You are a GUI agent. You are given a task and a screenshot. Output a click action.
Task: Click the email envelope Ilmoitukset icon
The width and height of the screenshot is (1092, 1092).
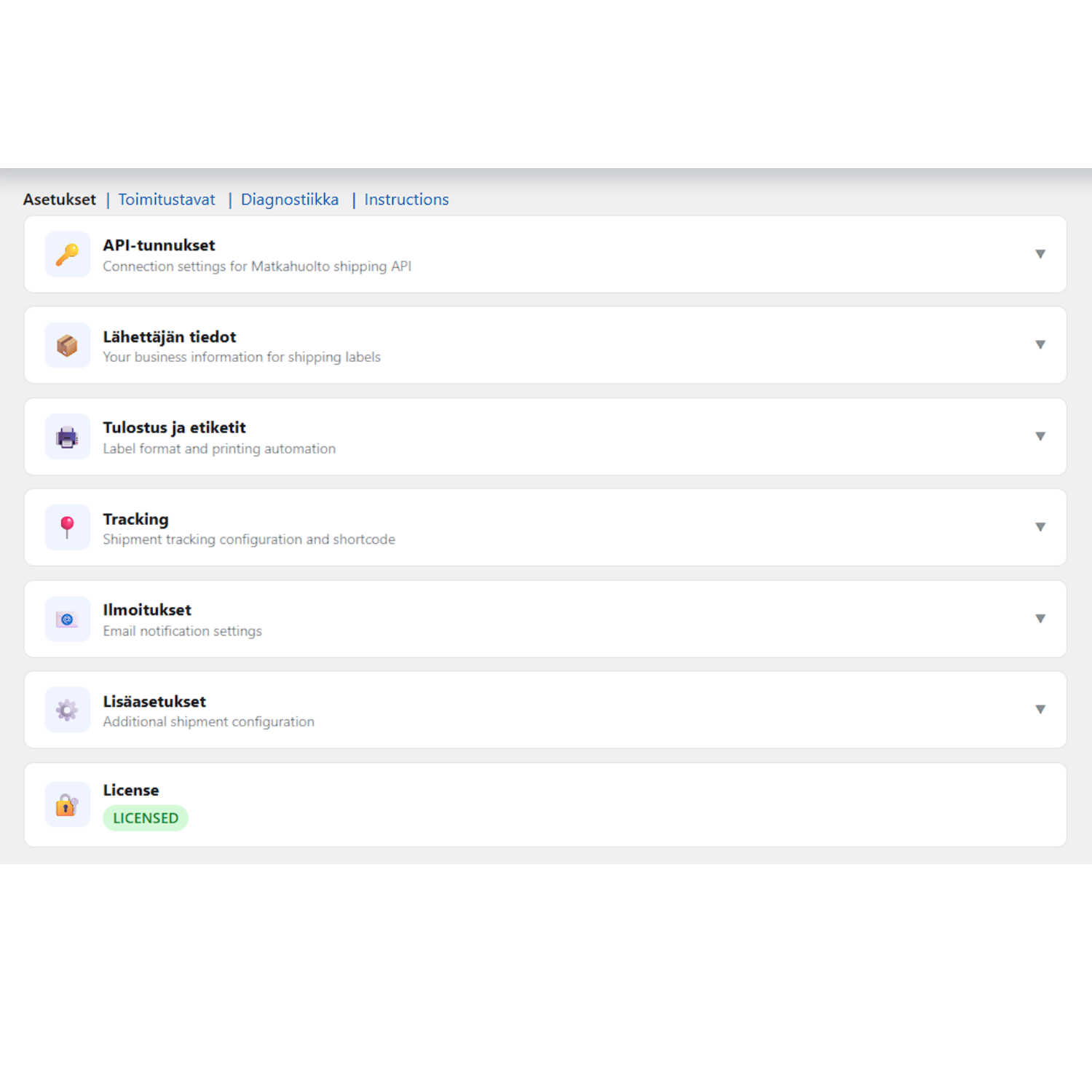pyautogui.click(x=68, y=619)
